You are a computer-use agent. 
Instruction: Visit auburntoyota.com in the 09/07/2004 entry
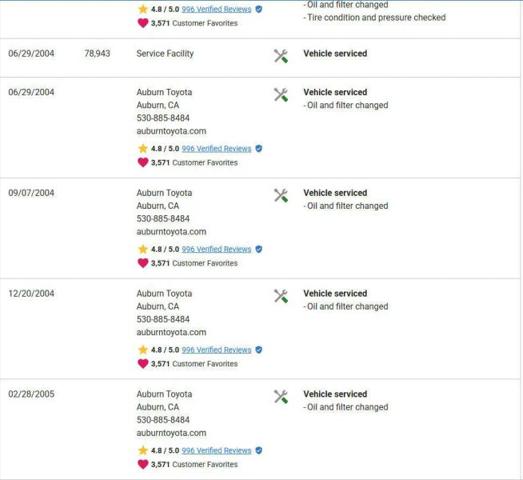pyautogui.click(x=171, y=232)
